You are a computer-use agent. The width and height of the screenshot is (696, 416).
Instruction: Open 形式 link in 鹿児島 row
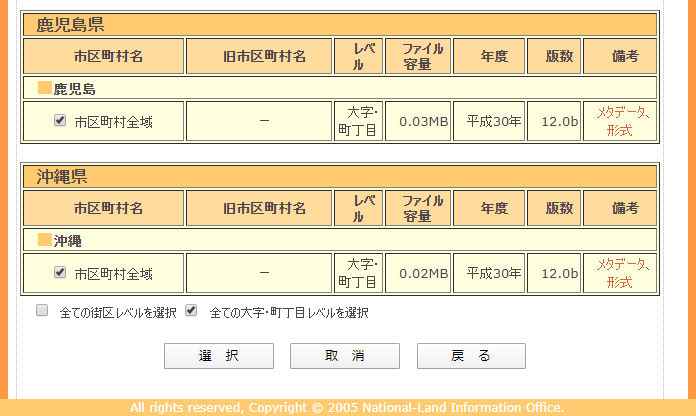click(x=619, y=131)
